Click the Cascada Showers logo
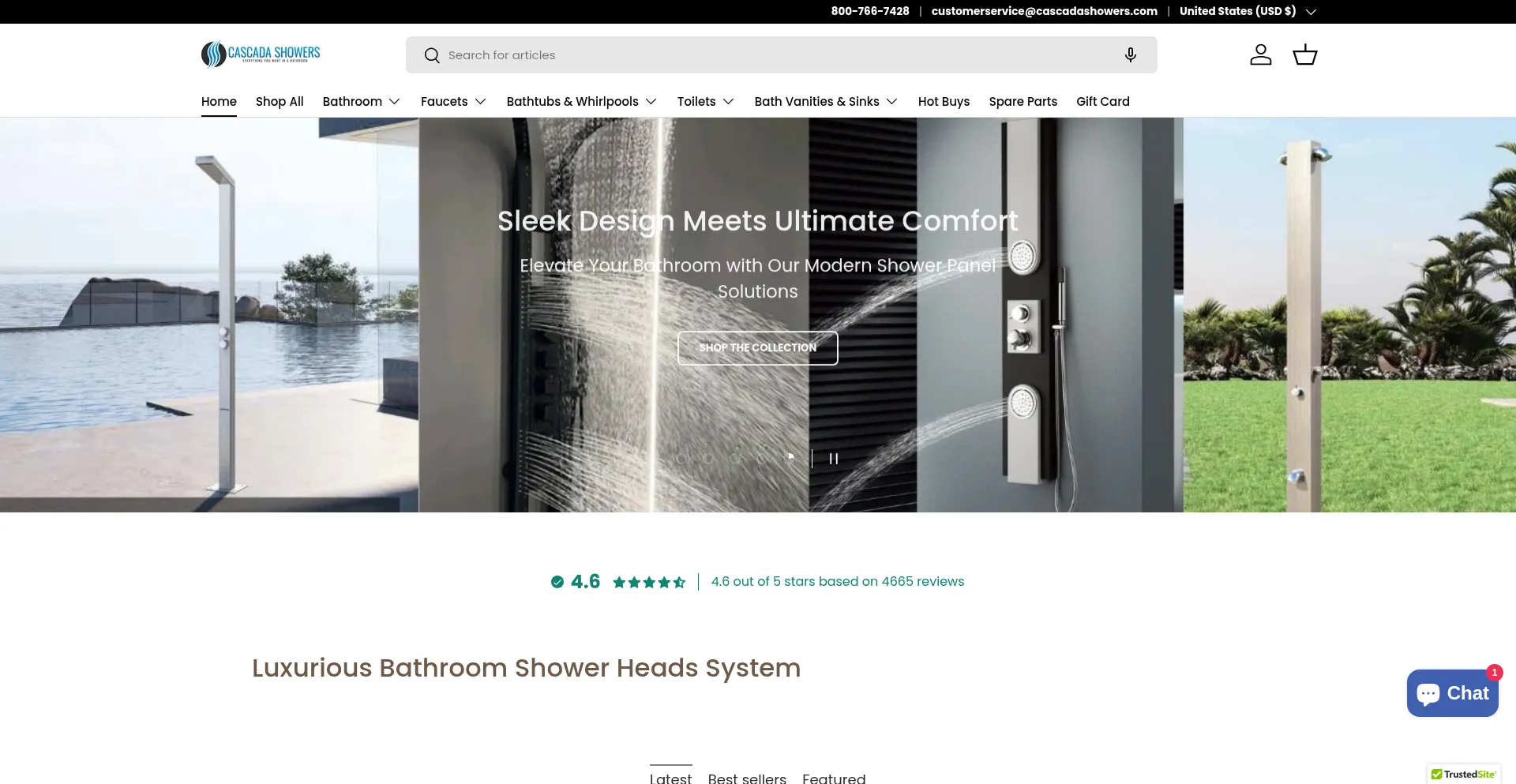 (x=261, y=54)
